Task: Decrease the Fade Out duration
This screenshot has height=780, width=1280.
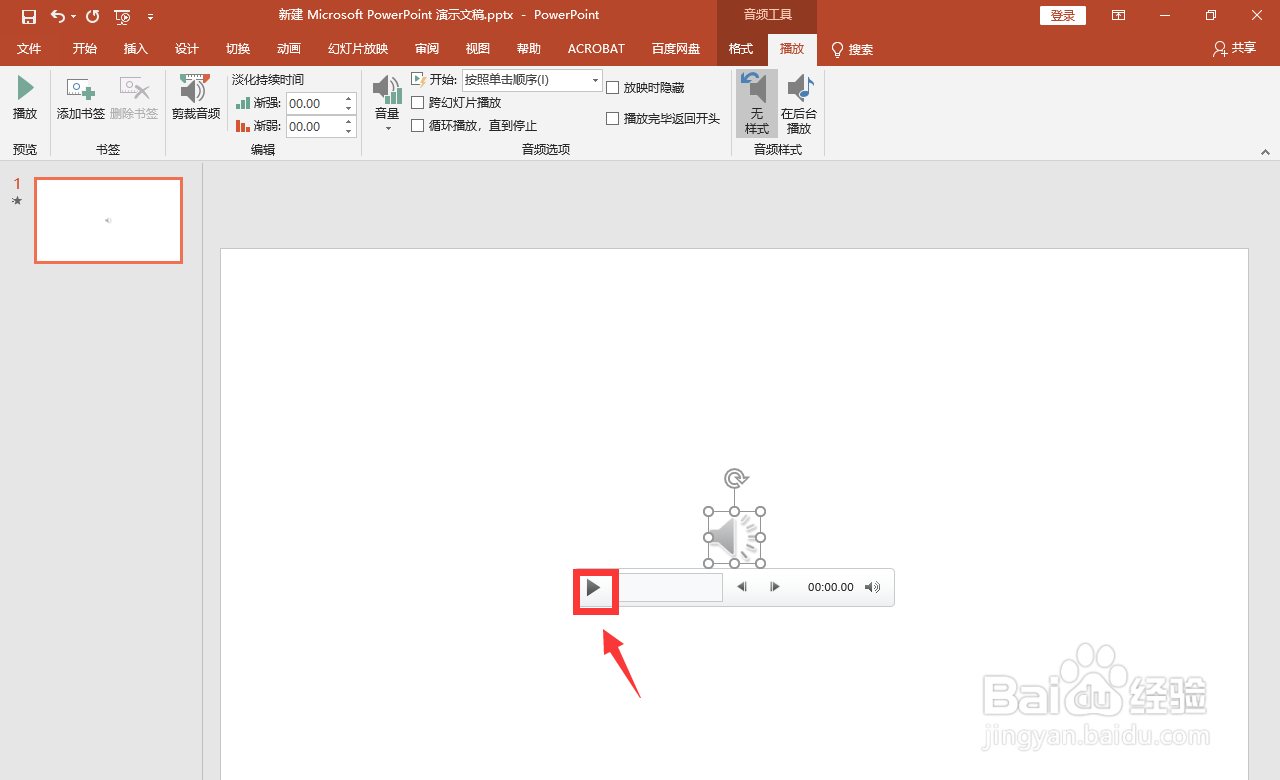Action: point(349,132)
